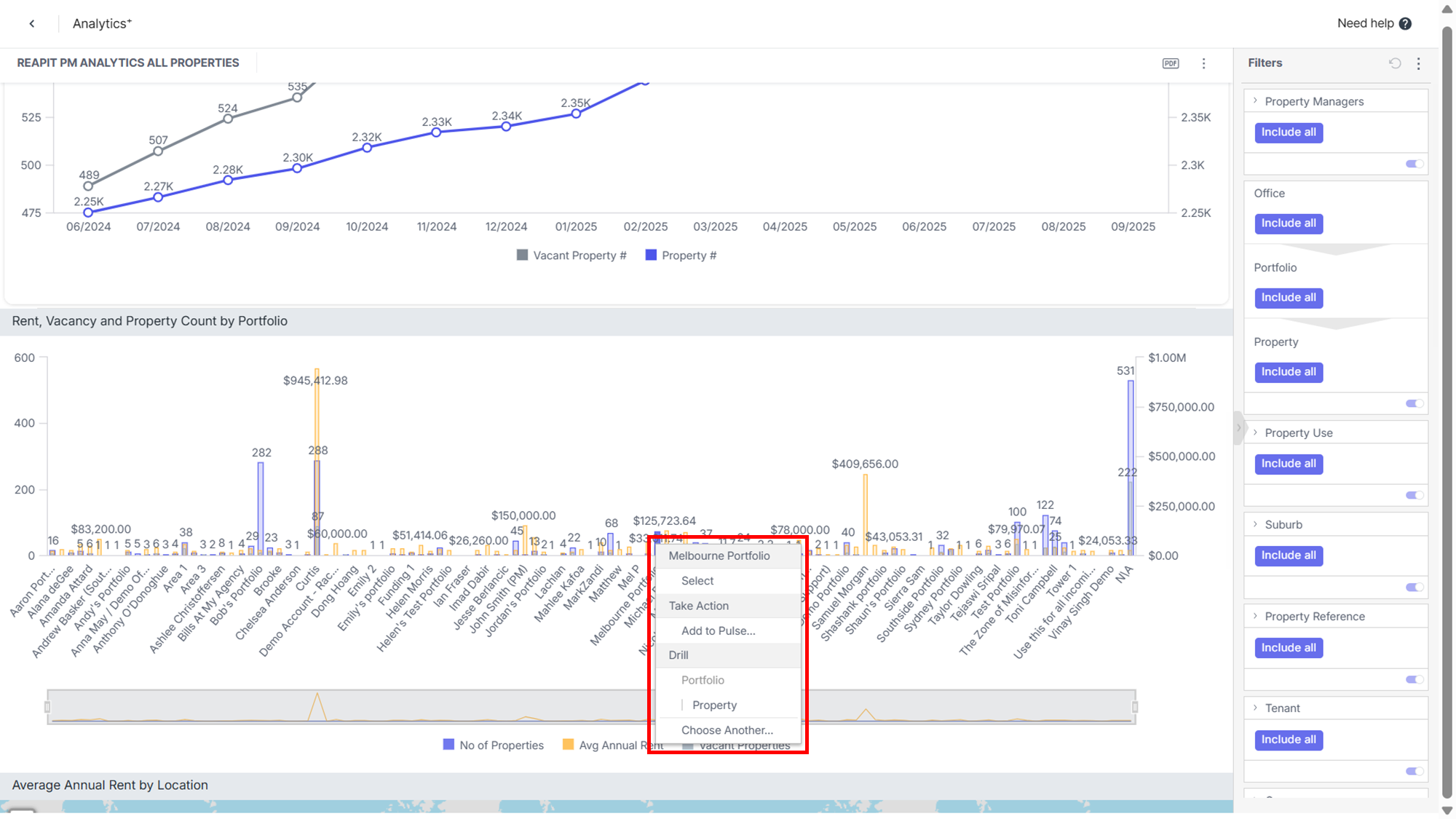Viewport: 1456px width, 819px height.
Task: Toggle the Property Reference filter switch
Action: coord(1414,679)
